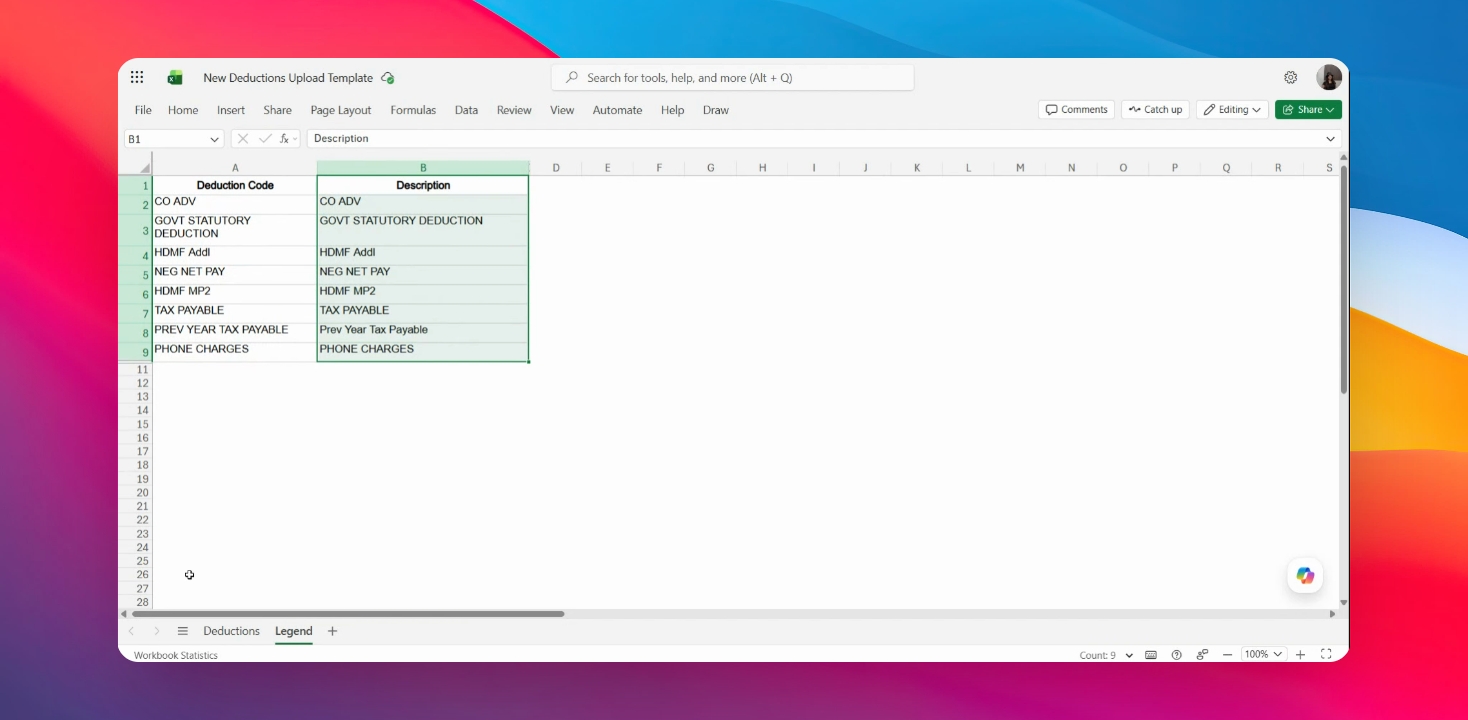The width and height of the screenshot is (1468, 720).
Task: Click the insert function fx icon
Action: pos(285,139)
